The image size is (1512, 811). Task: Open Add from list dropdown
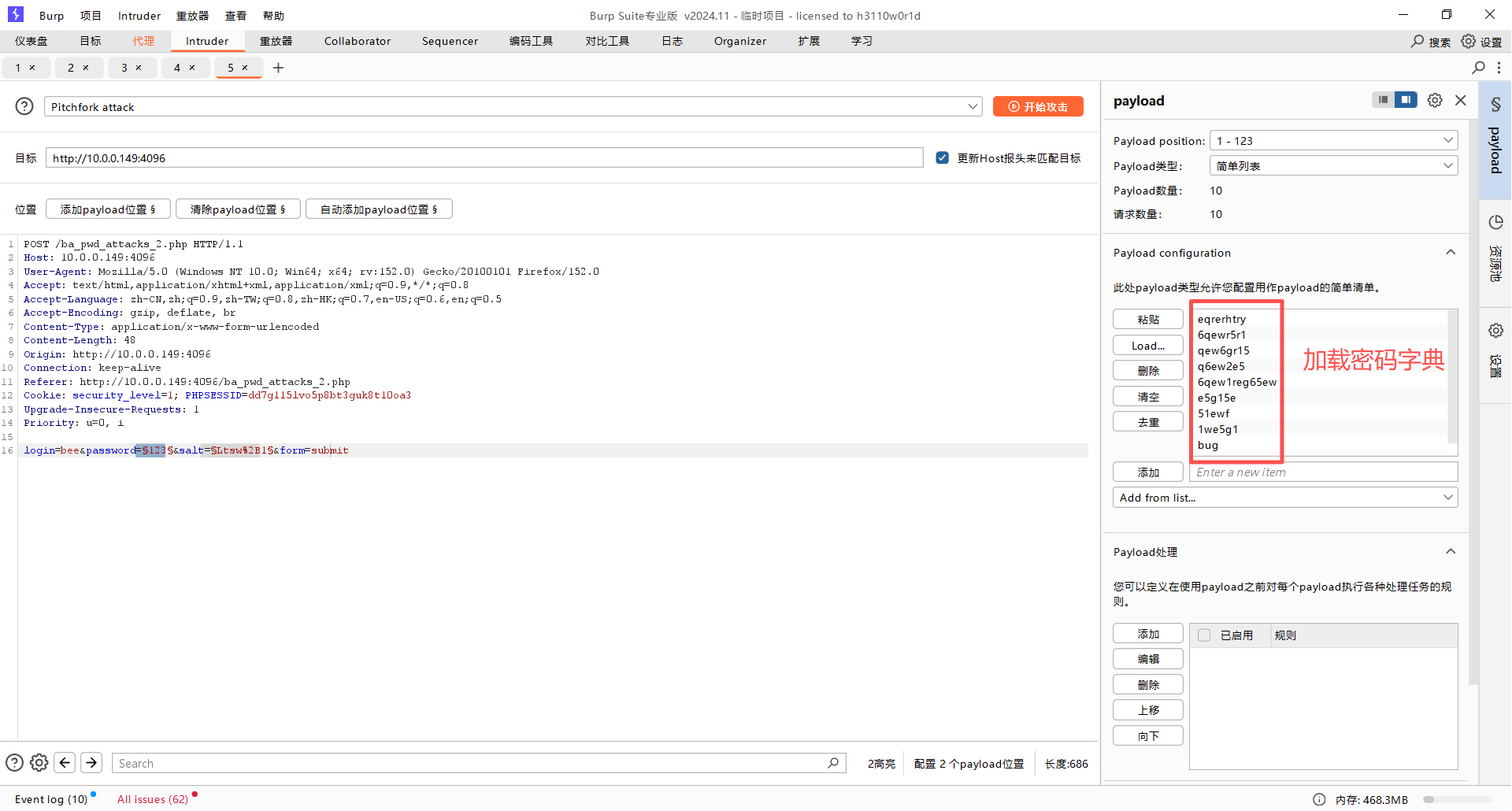pos(1285,498)
